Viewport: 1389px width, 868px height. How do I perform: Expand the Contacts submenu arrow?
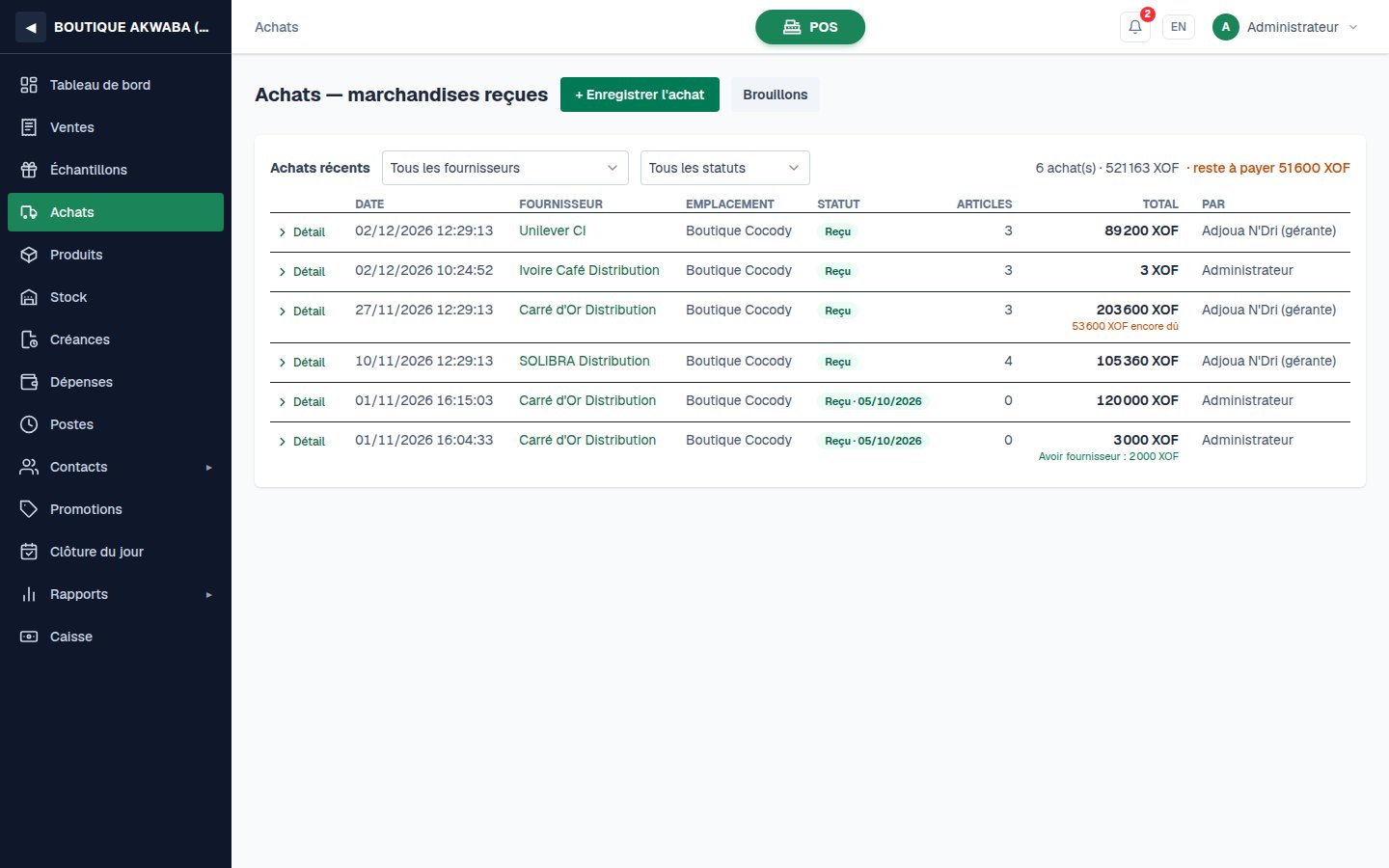pyautogui.click(x=208, y=468)
